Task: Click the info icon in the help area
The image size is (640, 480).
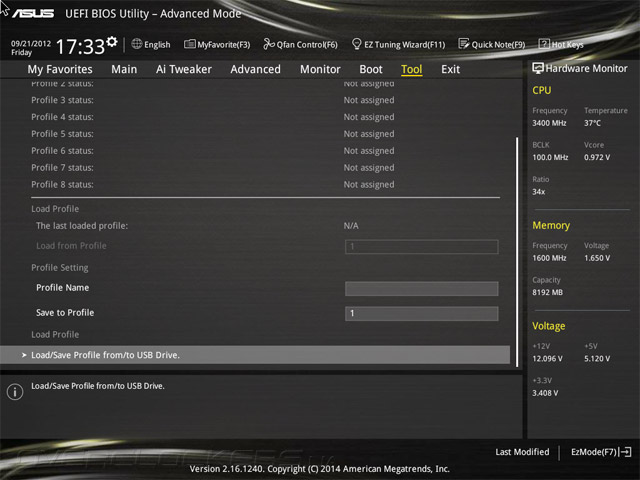Action: [15, 392]
